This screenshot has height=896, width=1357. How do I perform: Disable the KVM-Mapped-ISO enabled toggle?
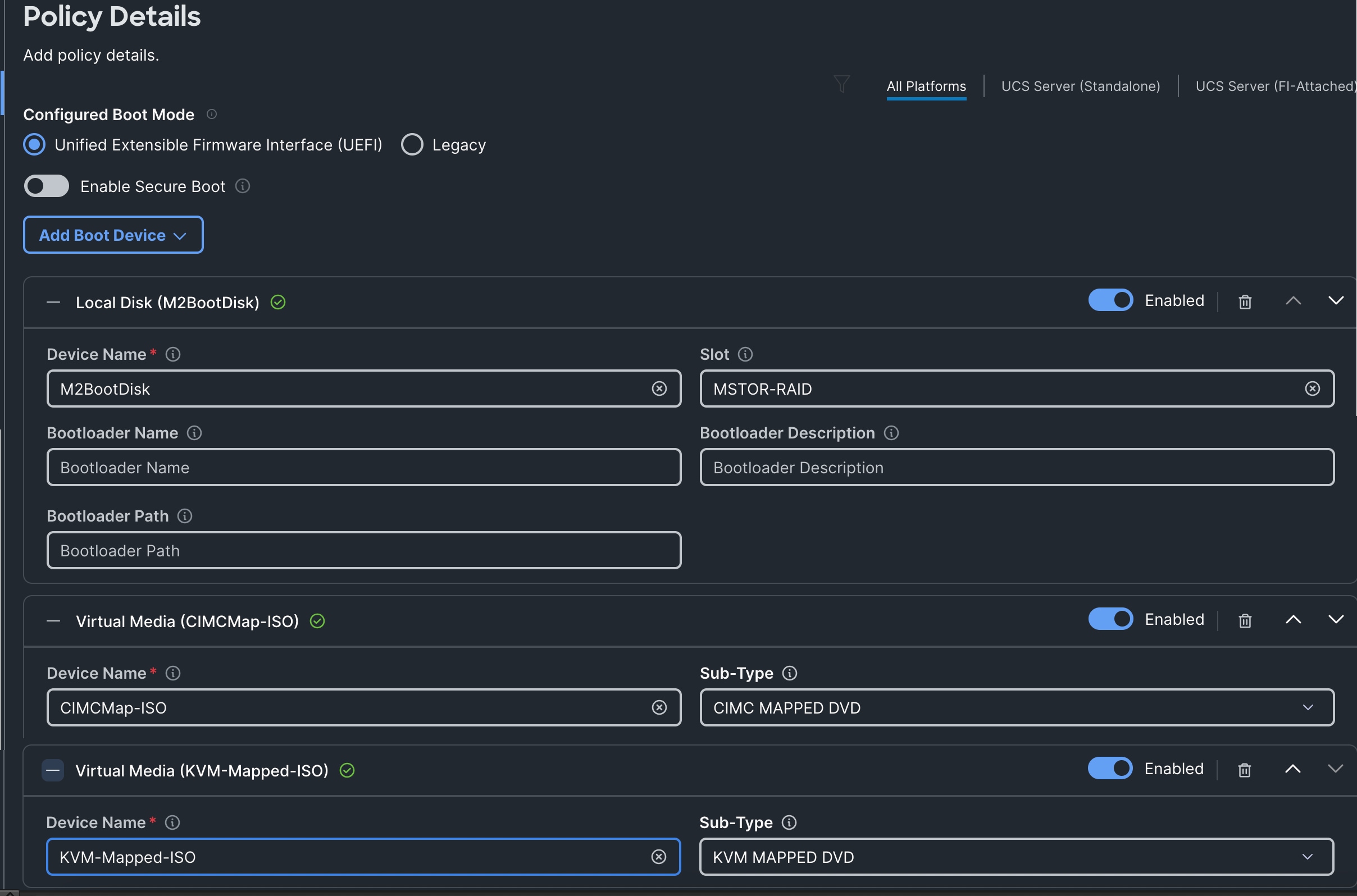point(1109,769)
